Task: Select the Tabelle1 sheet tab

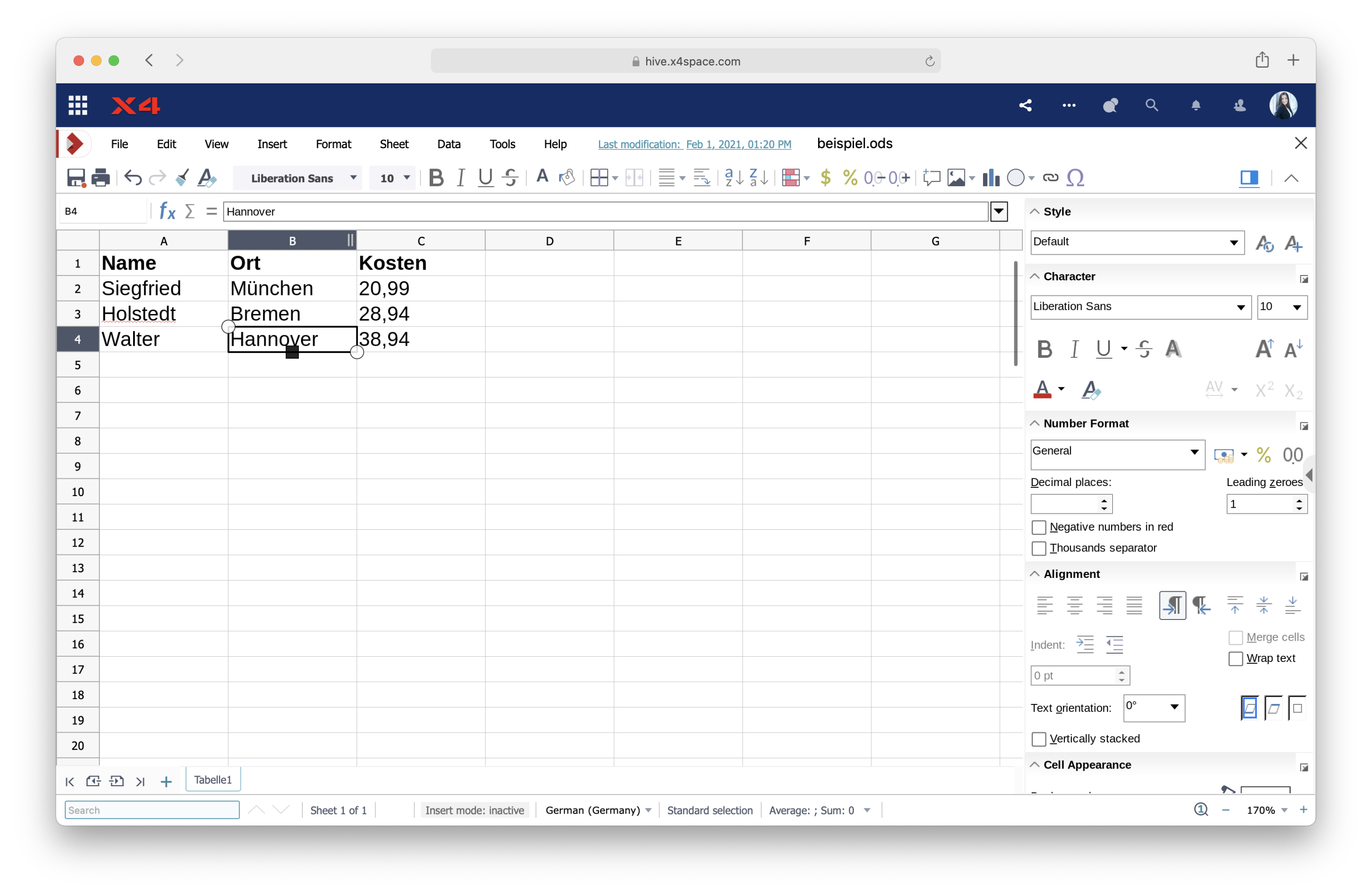Action: 213,780
